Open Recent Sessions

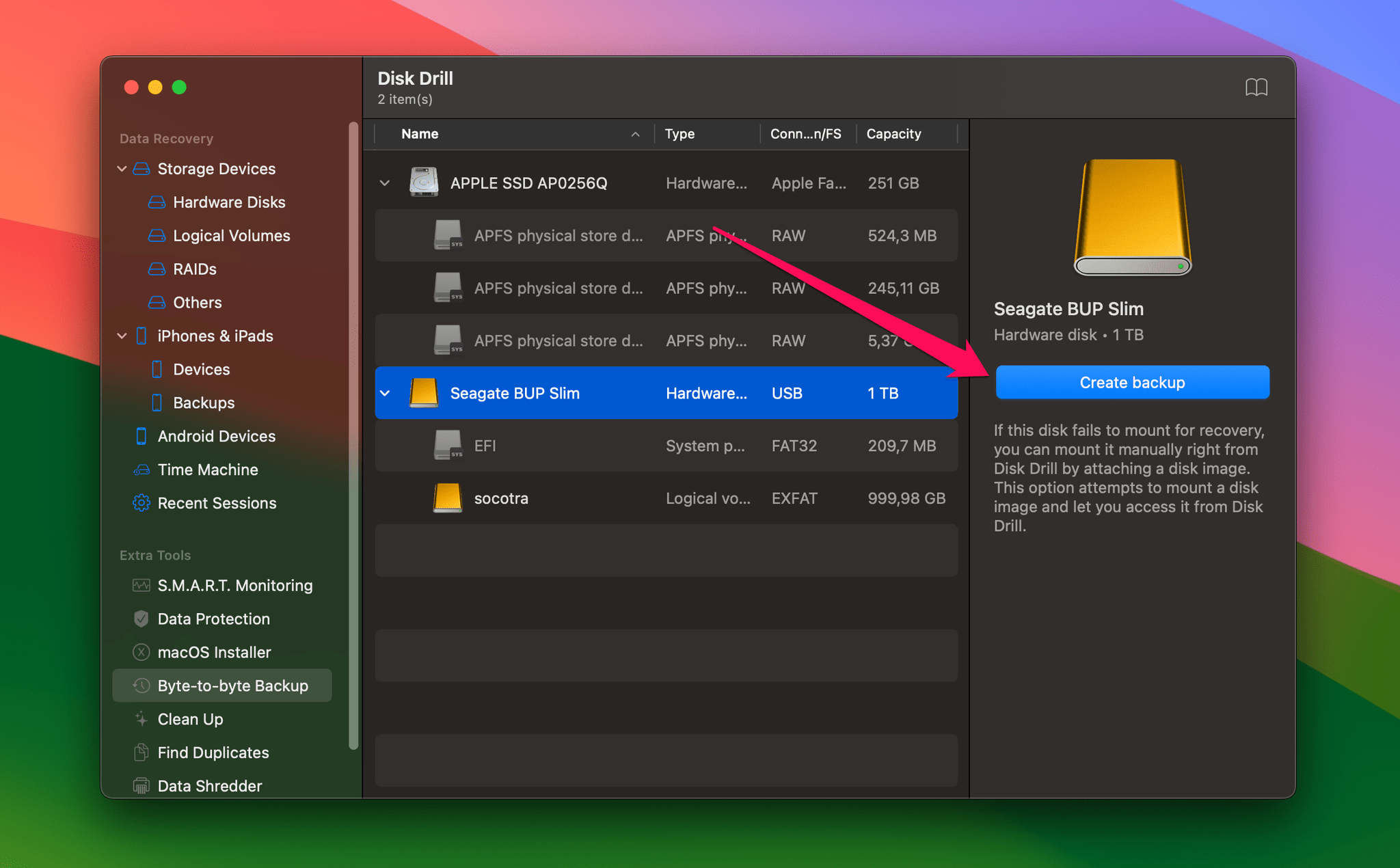(x=216, y=503)
